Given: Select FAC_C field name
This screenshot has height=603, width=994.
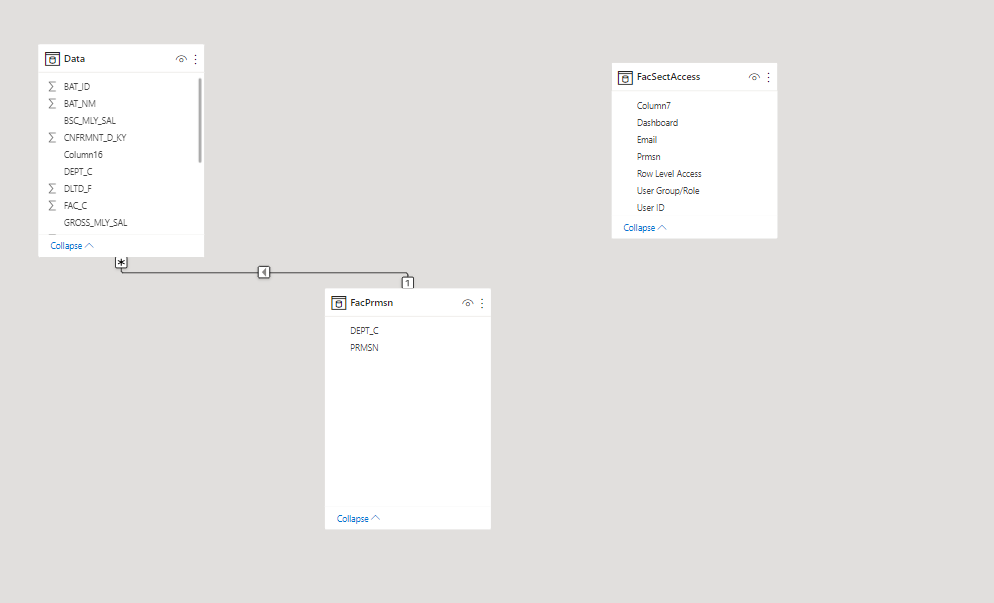Looking at the screenshot, I should pyautogui.click(x=75, y=205).
